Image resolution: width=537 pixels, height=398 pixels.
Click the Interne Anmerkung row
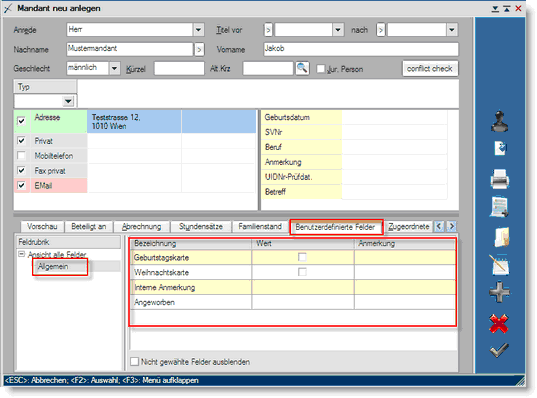click(293, 287)
